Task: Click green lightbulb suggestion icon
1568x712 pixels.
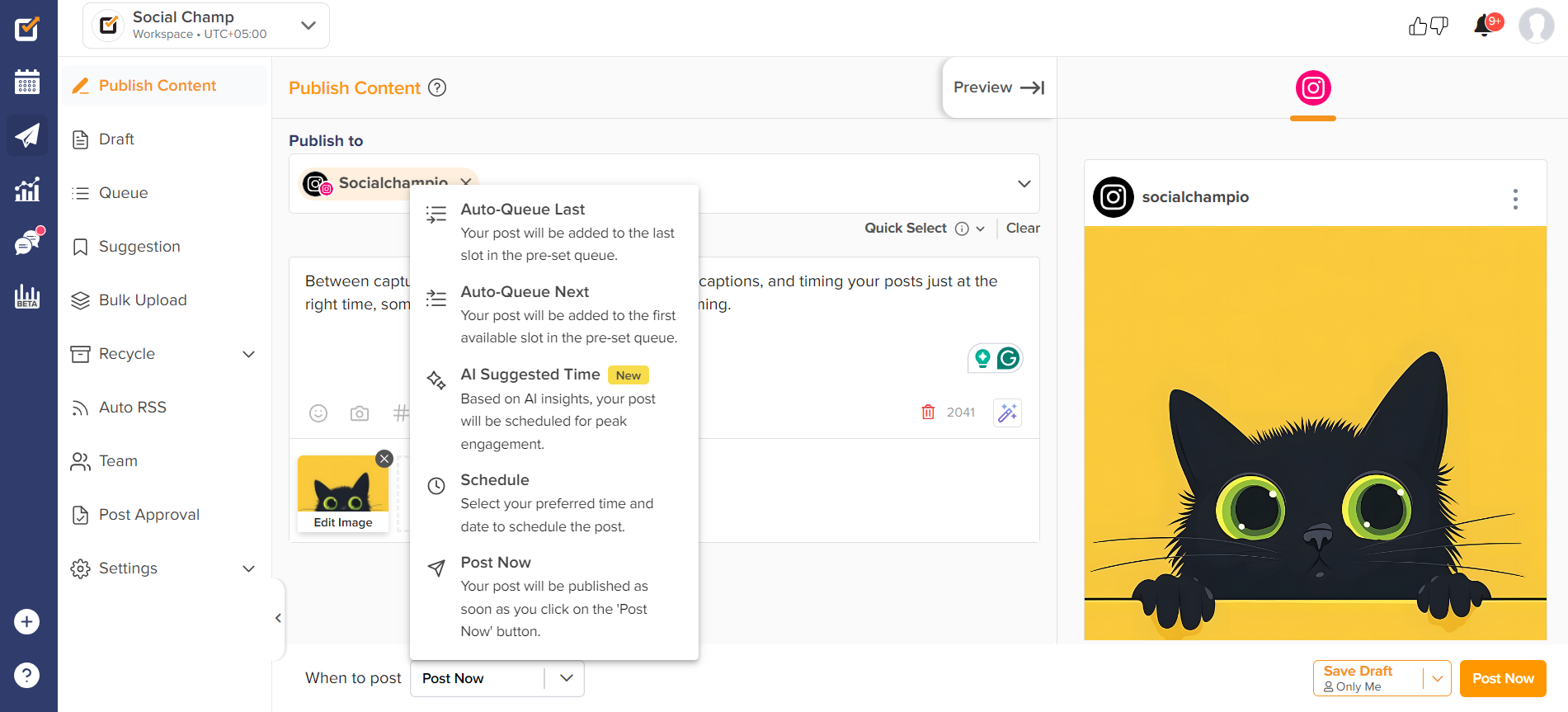Action: pyautogui.click(x=982, y=358)
